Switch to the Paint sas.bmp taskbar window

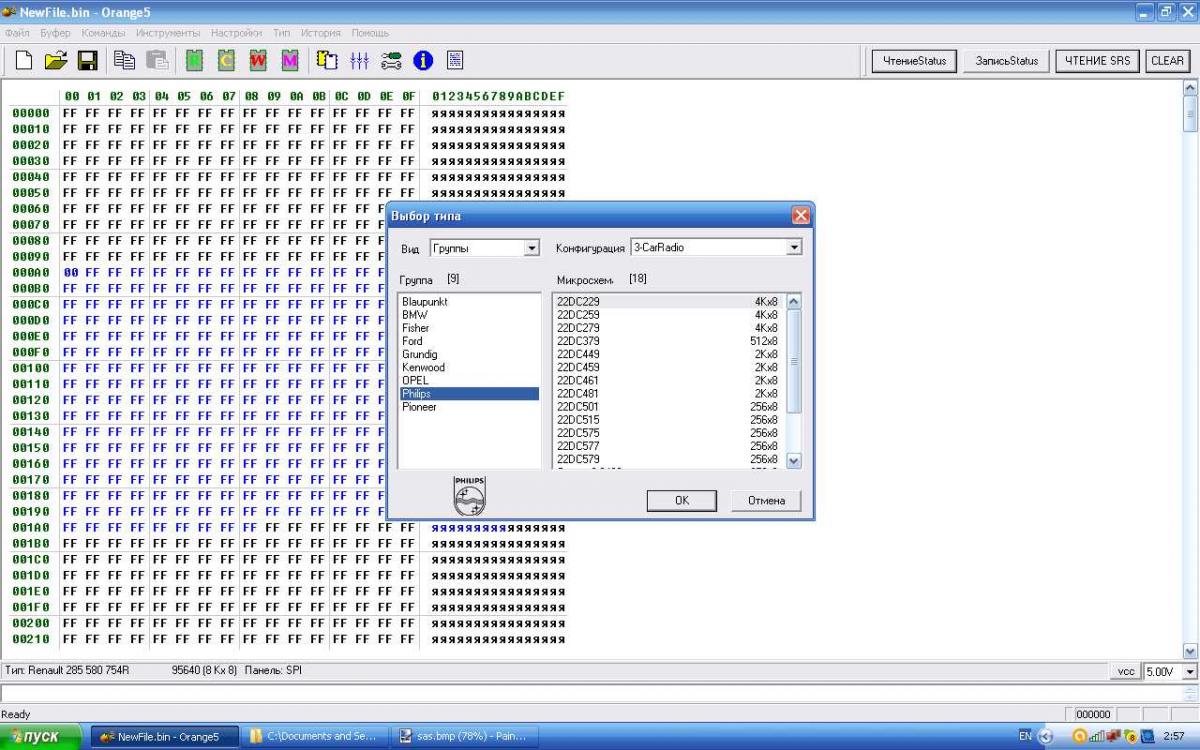tap(465, 736)
